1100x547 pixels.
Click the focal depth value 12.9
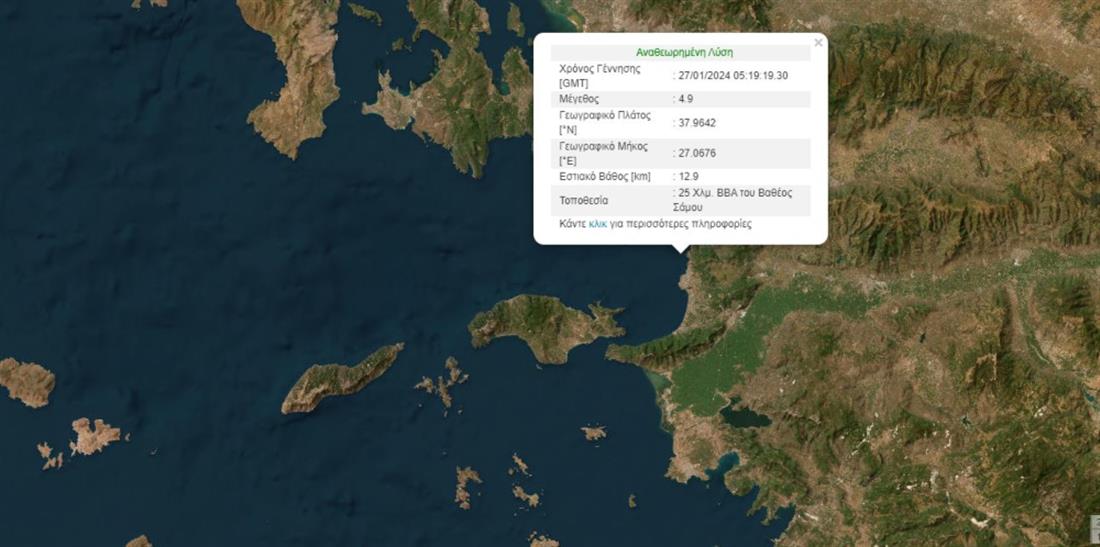click(688, 177)
